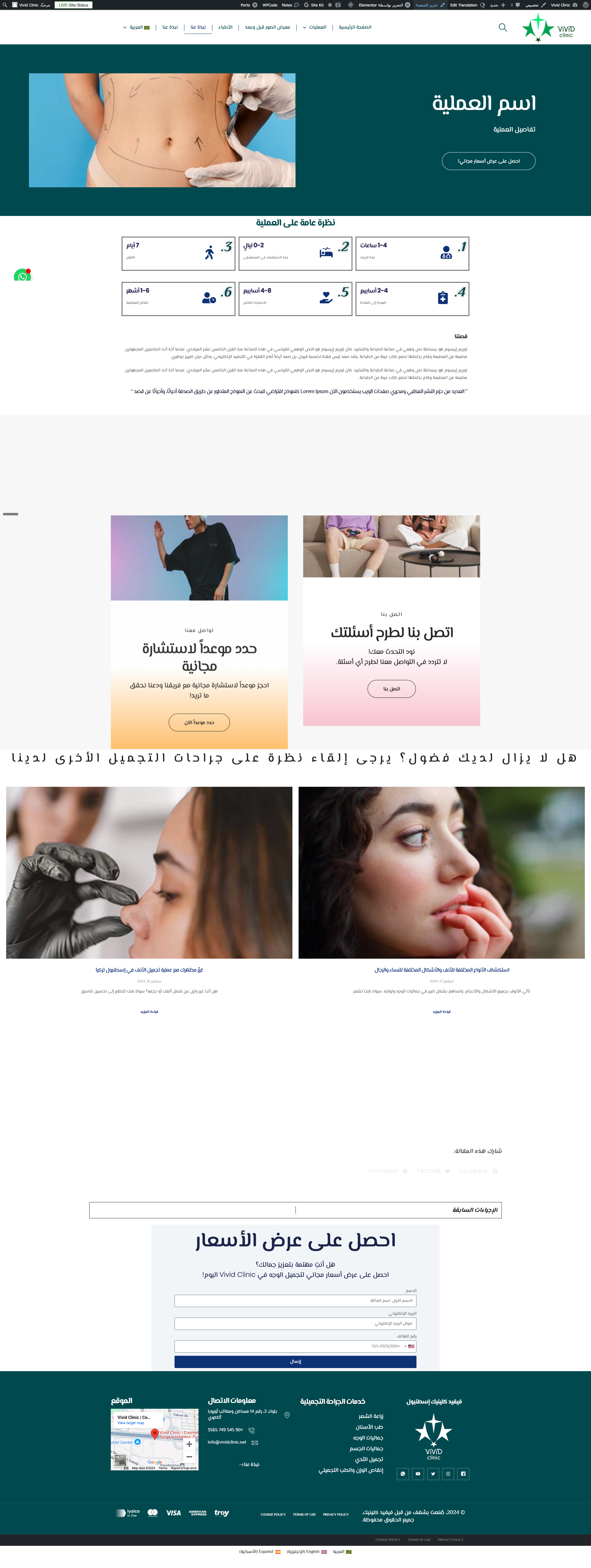Open the floating WhatsApp chat icon

(x=22, y=276)
